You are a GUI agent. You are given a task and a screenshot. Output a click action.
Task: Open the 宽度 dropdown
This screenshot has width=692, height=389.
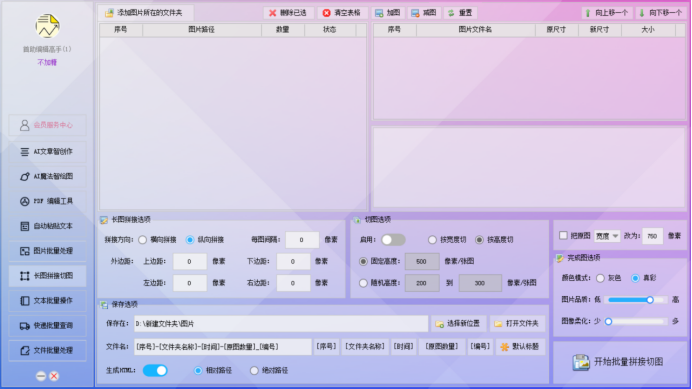[607, 236]
